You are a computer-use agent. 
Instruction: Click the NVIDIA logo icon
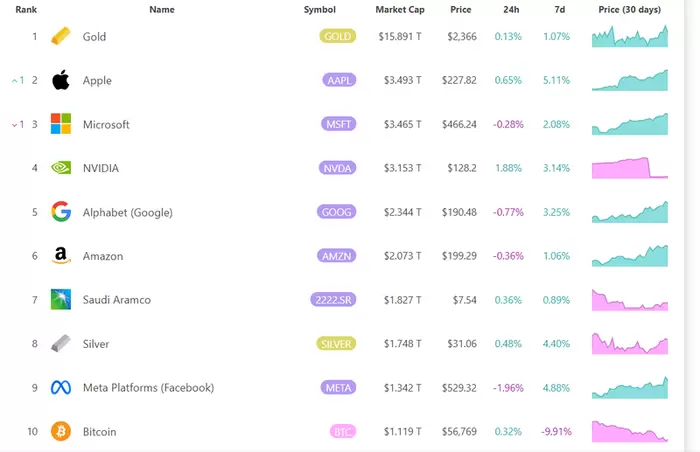[61, 168]
